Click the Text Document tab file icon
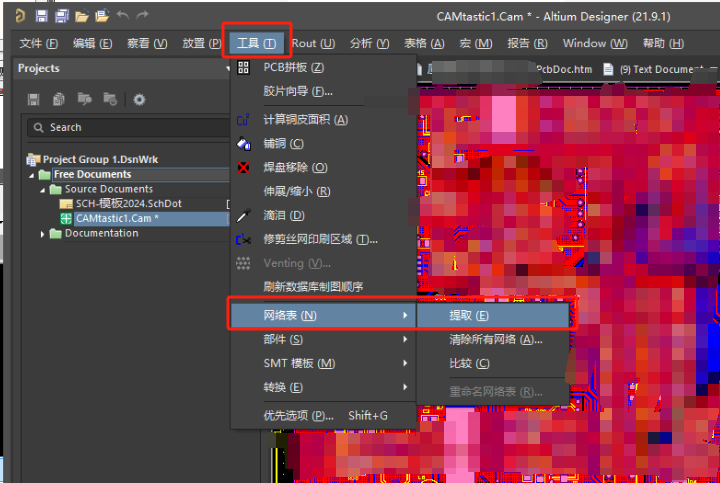Image resolution: width=720 pixels, height=483 pixels. tap(608, 69)
